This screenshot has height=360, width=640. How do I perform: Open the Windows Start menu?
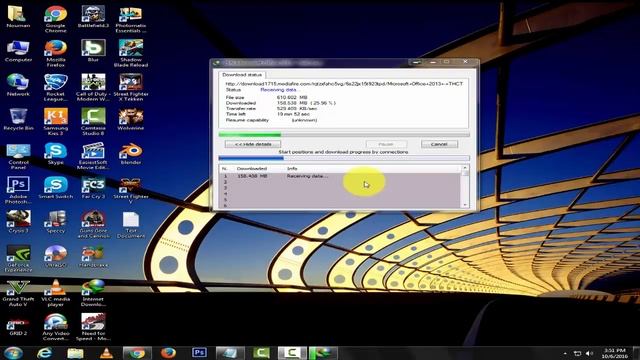13,353
